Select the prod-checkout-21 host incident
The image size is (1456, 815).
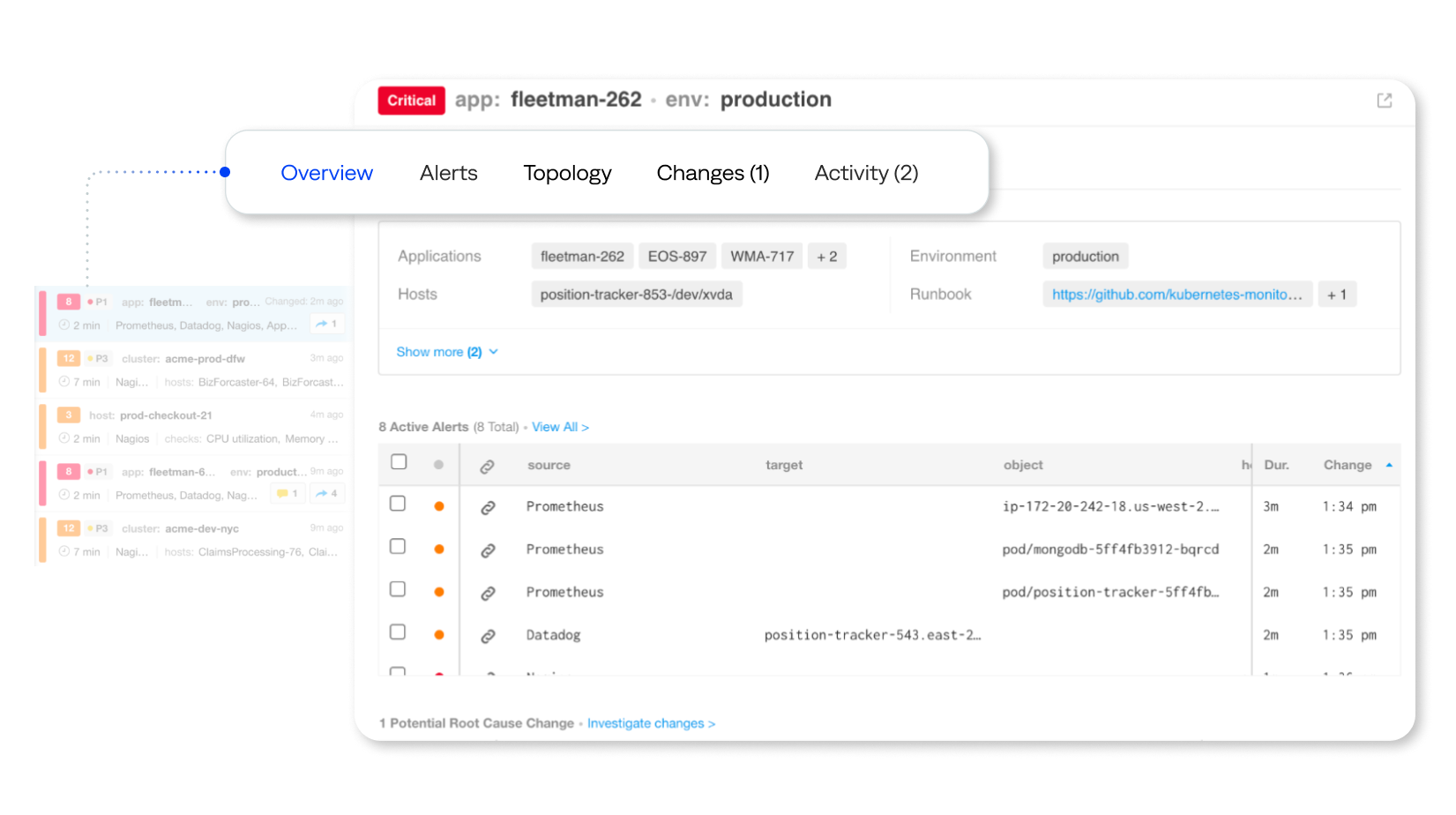pos(195,427)
